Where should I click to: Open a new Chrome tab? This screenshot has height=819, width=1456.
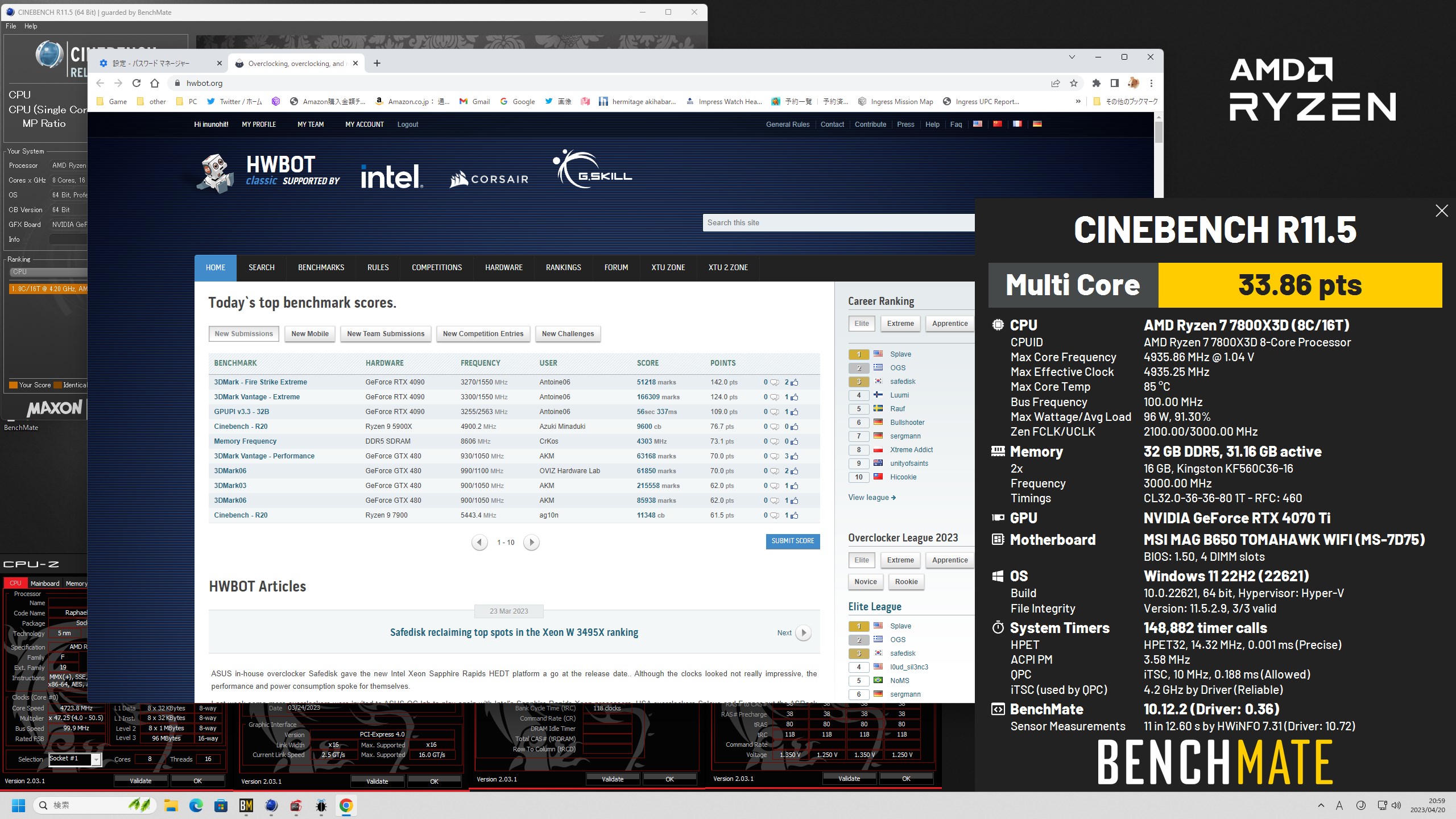[377, 63]
